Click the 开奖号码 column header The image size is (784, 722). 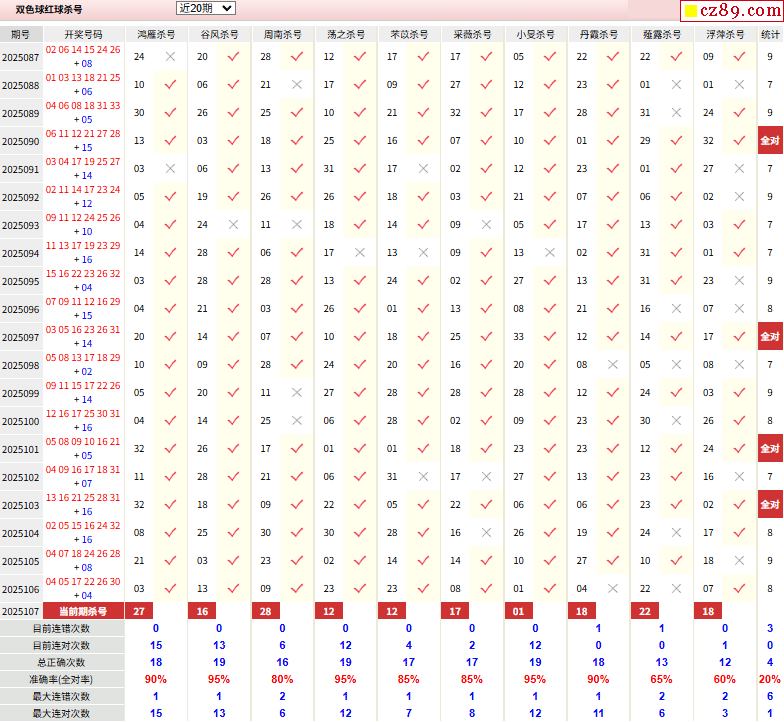pos(83,34)
